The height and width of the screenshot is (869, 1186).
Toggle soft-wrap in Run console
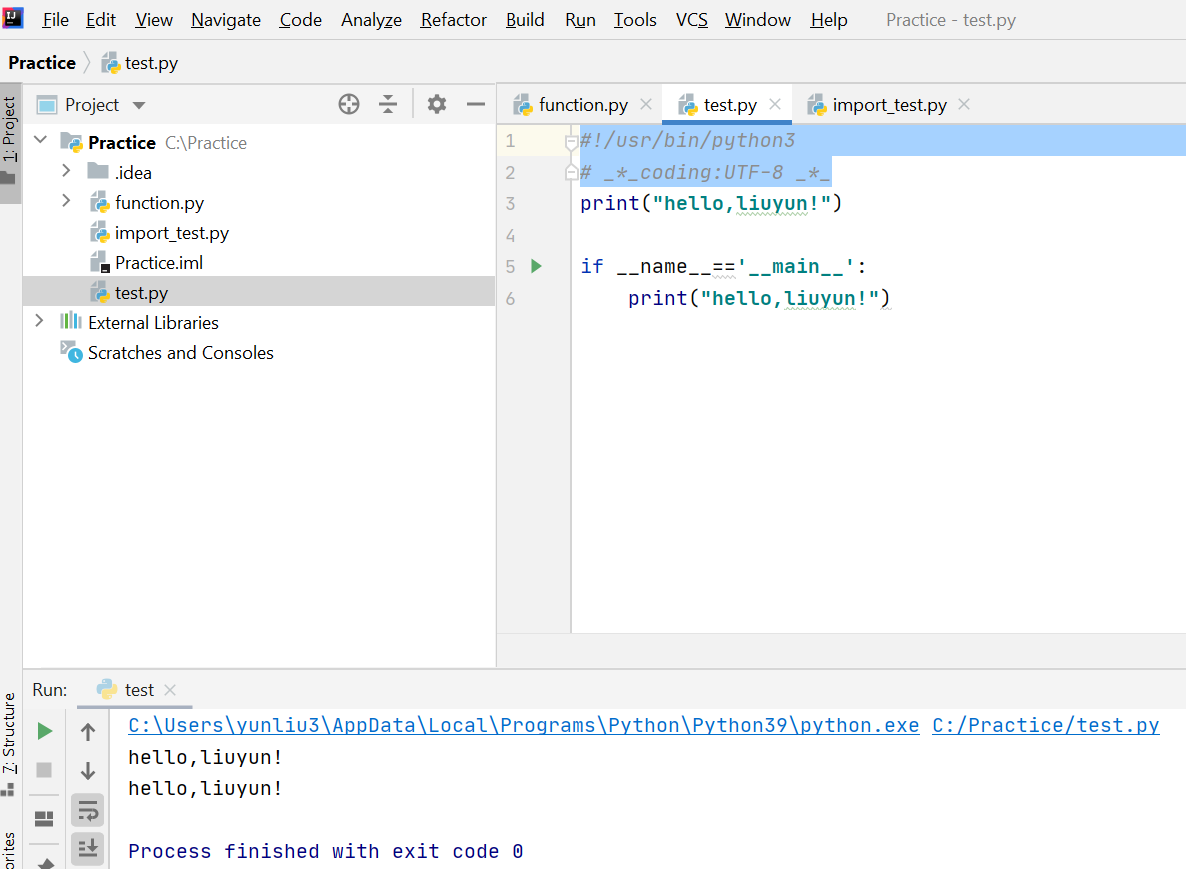click(87, 810)
